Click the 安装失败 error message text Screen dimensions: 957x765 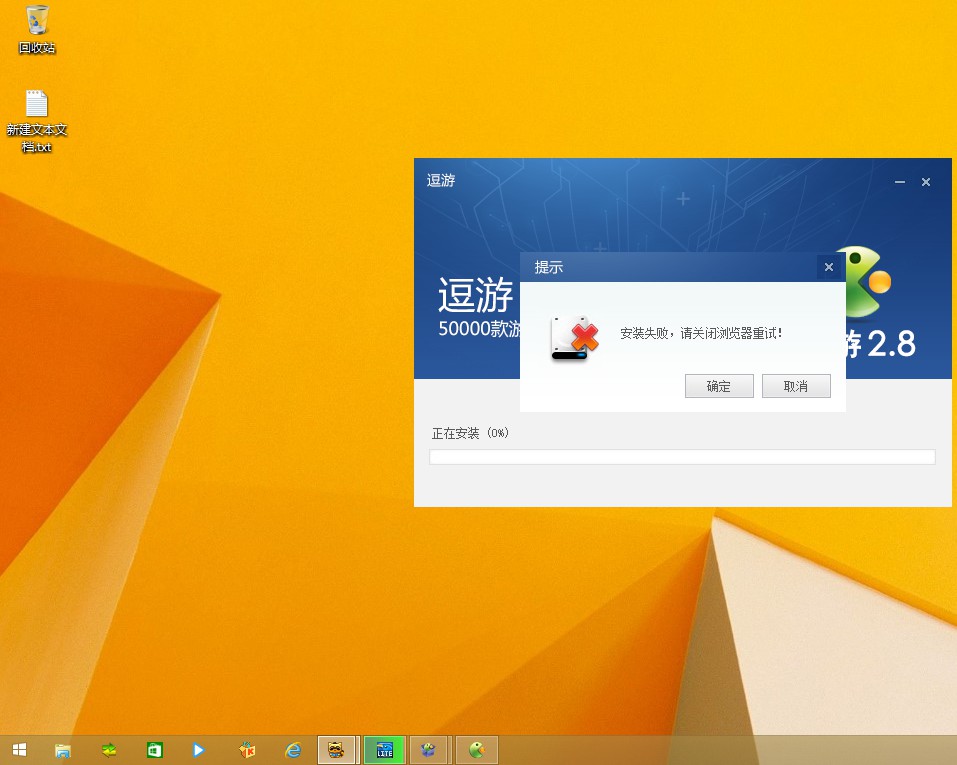[x=701, y=333]
